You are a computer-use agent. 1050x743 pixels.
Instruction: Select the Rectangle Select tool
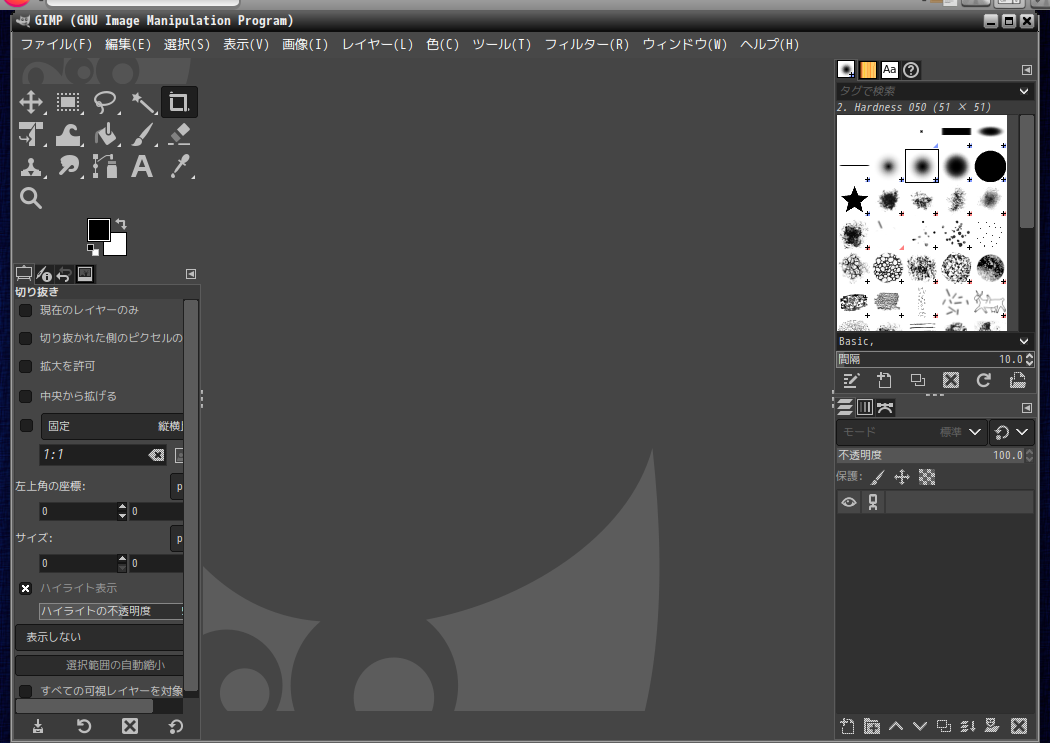tap(68, 102)
